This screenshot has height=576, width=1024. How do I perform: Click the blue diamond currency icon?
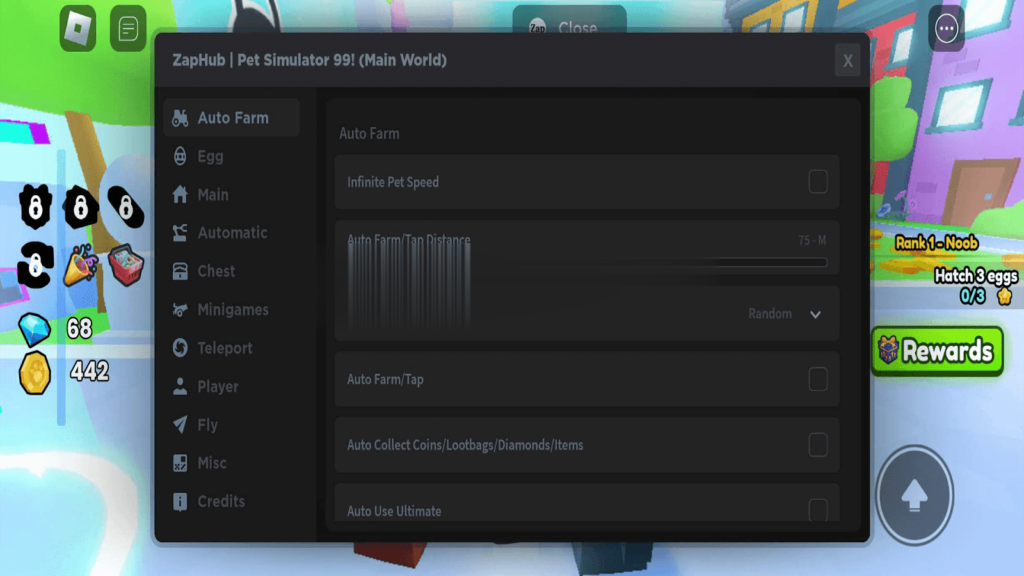[x=35, y=329]
